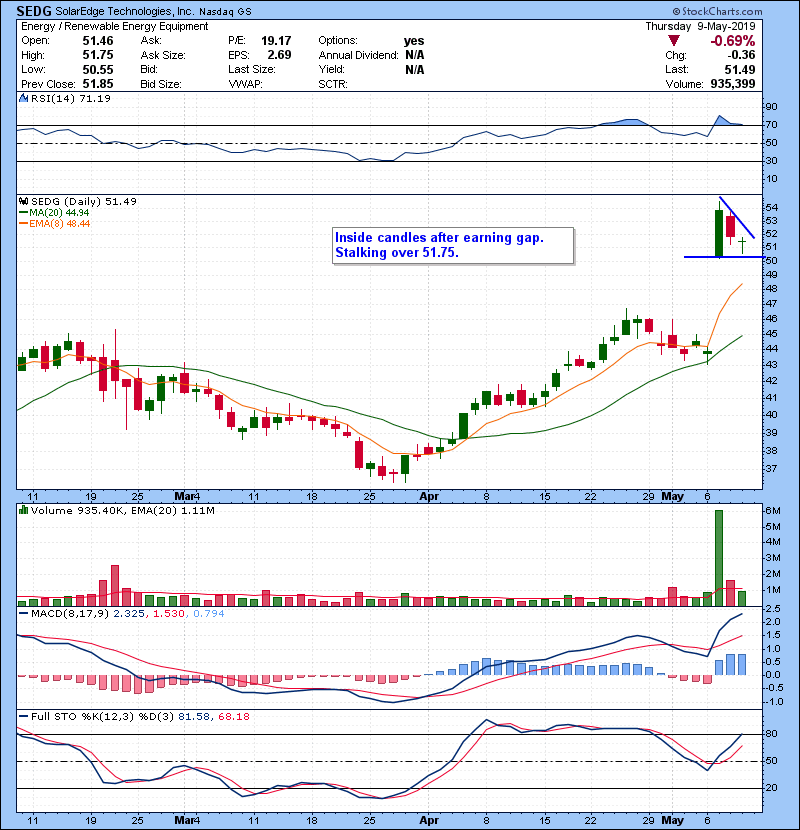The width and height of the screenshot is (800, 830).
Task: Click the Options value yes
Action: pyautogui.click(x=414, y=41)
